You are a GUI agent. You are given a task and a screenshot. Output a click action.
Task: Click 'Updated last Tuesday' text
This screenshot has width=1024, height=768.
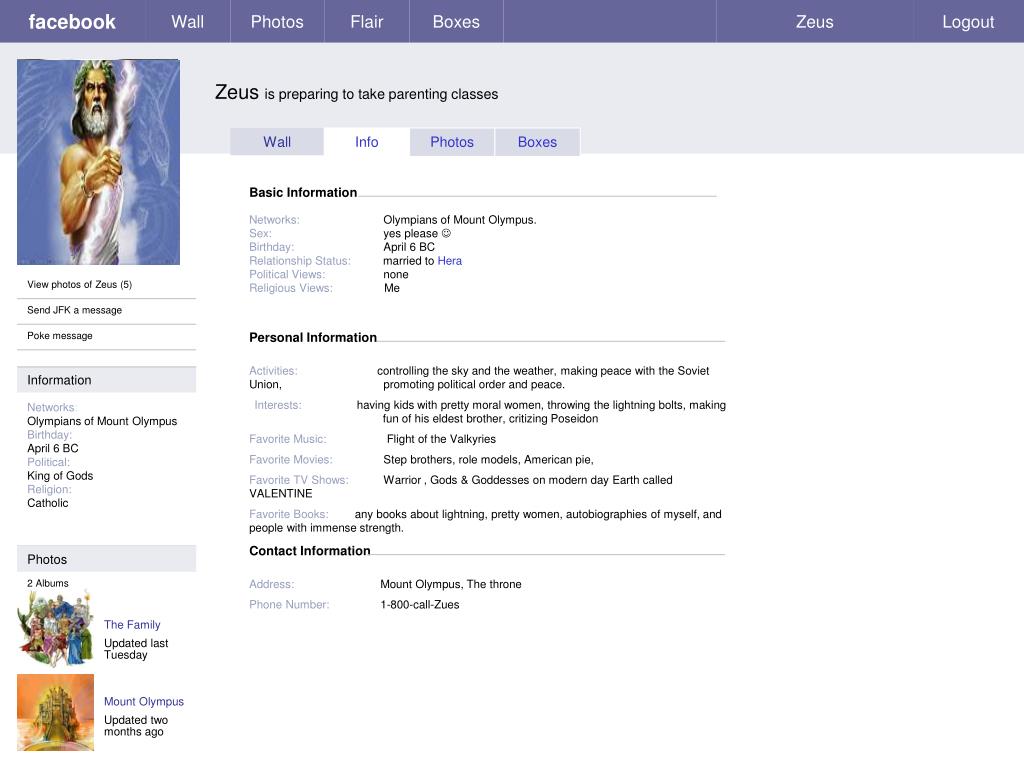click(x=136, y=649)
